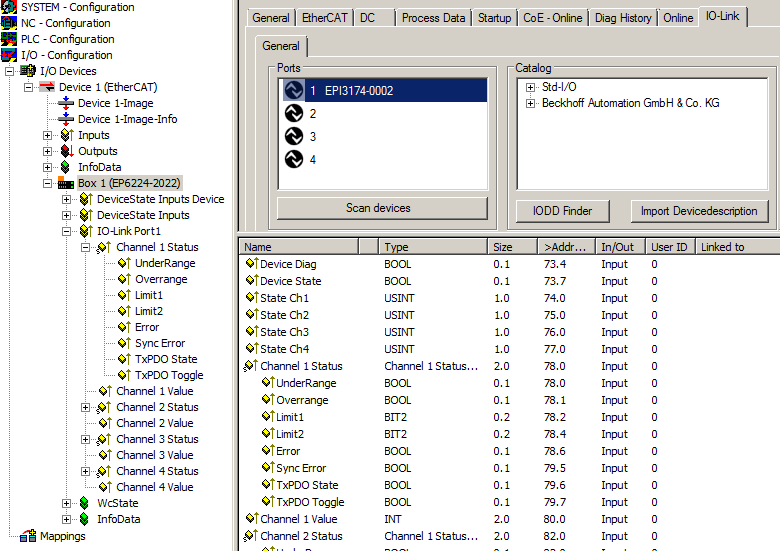The width and height of the screenshot is (780, 551).
Task: Sort by the Size column header
Action: coord(512,247)
